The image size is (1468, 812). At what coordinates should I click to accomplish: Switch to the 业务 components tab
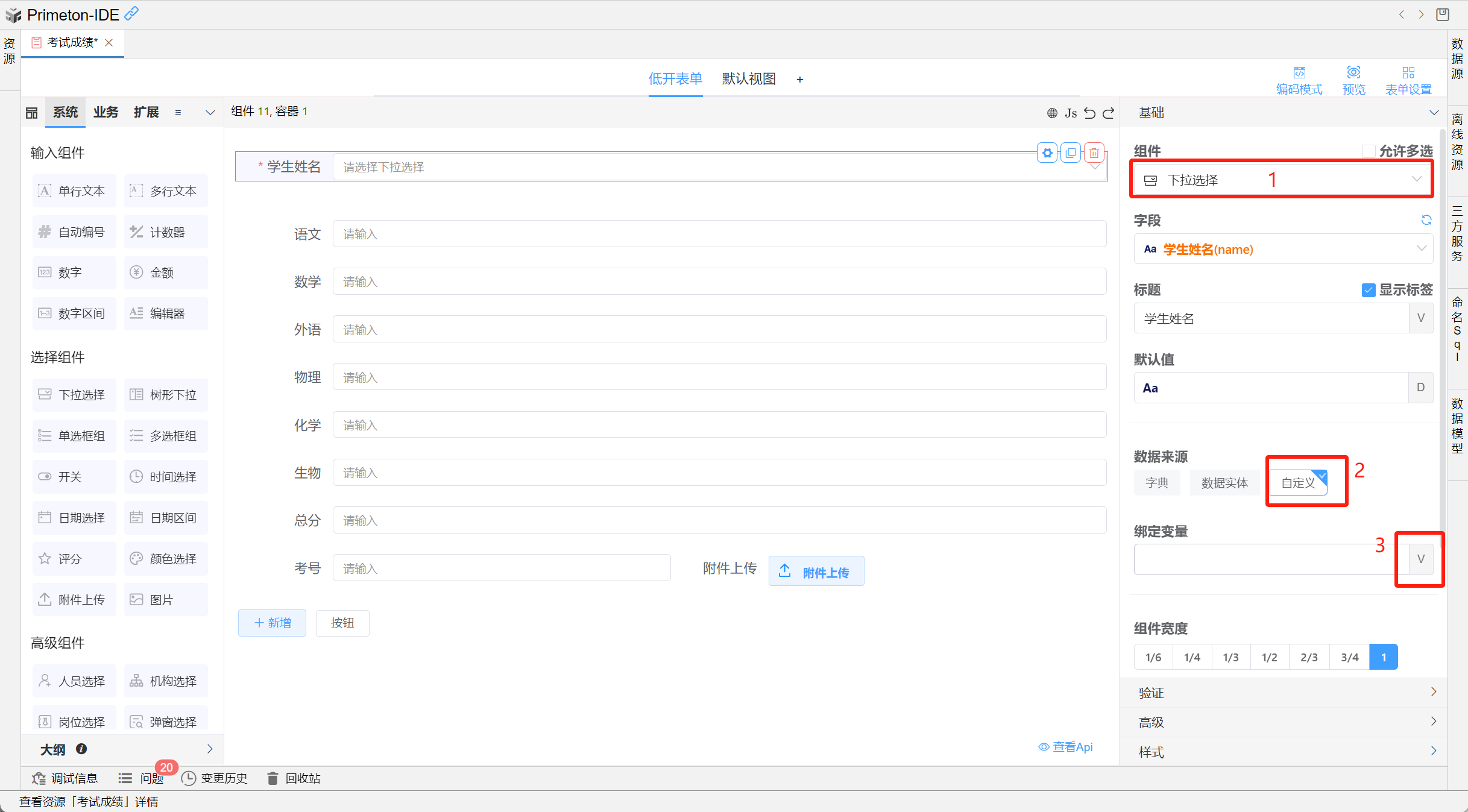click(x=106, y=112)
